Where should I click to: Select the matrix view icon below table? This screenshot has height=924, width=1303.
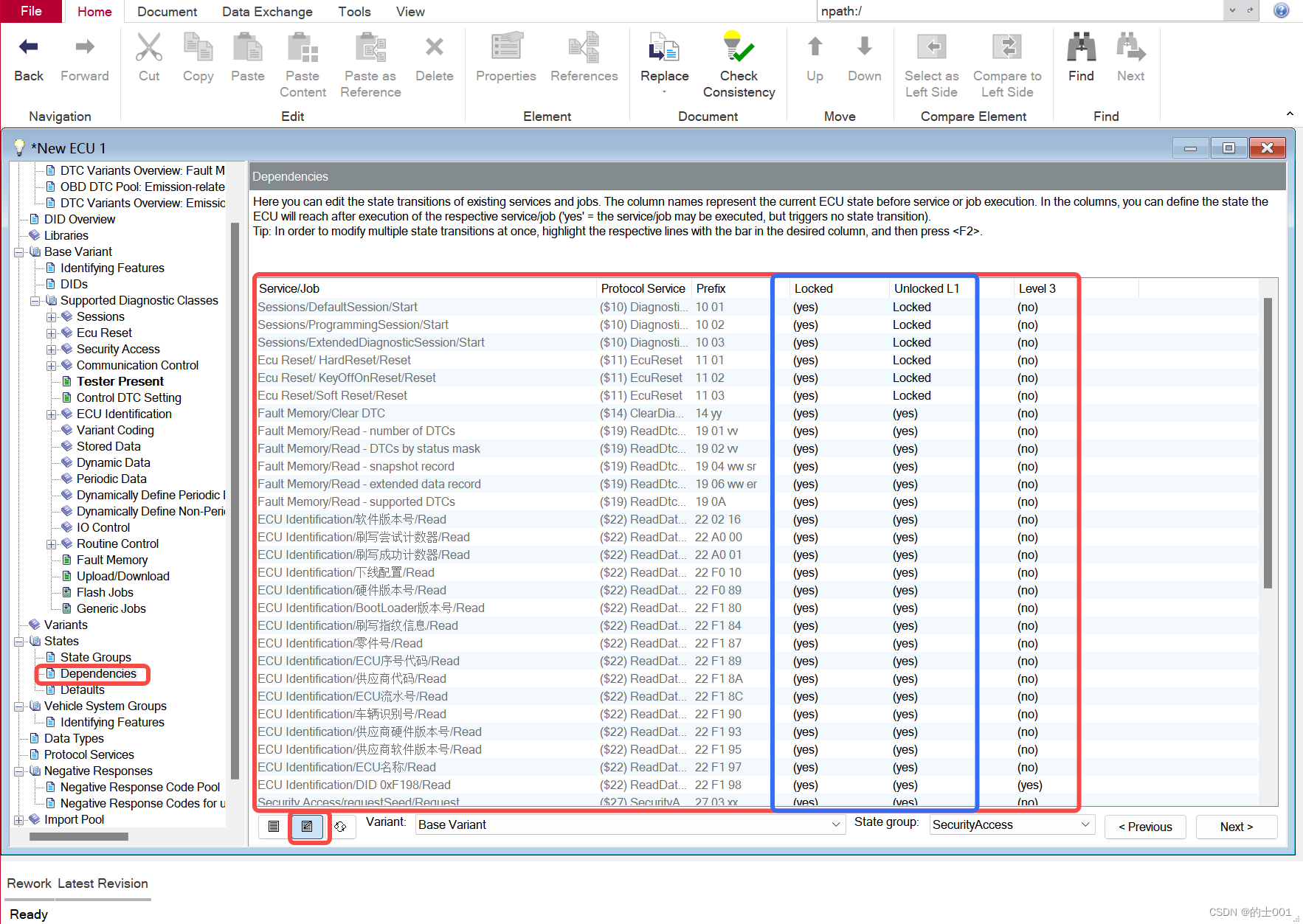click(x=307, y=826)
